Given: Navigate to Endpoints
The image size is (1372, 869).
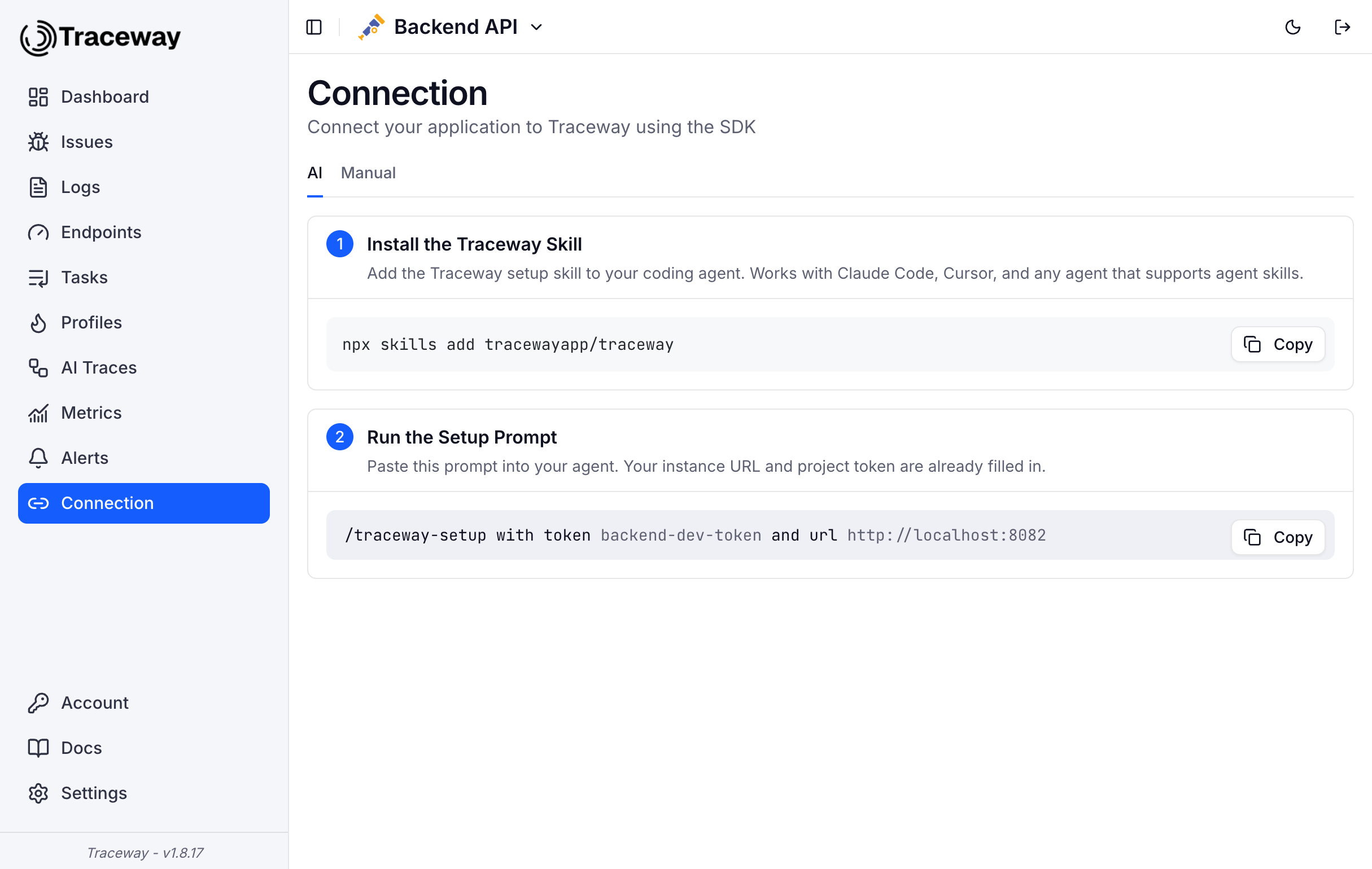Looking at the screenshot, I should 143,232.
